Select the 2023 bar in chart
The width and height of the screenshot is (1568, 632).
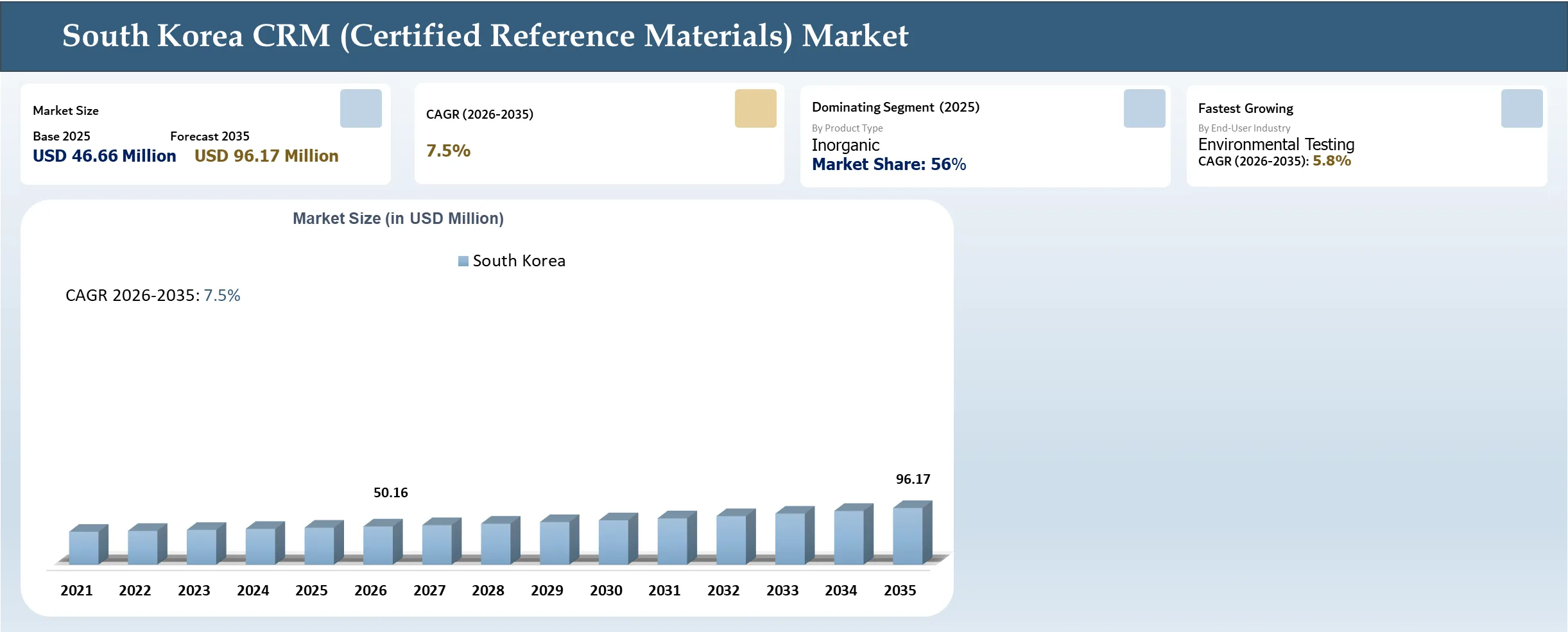click(206, 543)
